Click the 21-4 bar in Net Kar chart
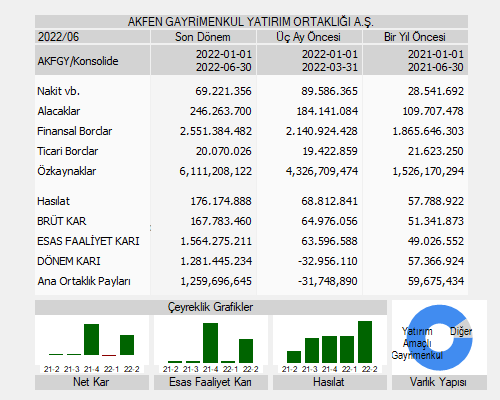The height and width of the screenshot is (400, 500). pos(91,339)
